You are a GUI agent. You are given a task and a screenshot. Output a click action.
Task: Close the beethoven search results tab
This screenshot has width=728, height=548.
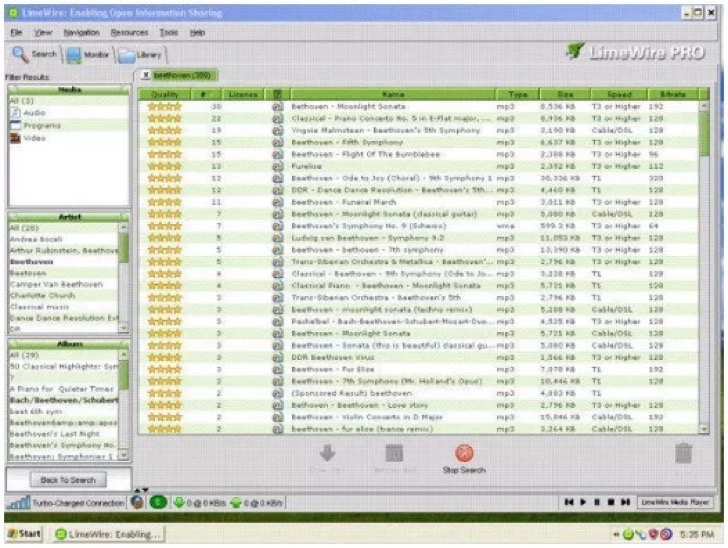[145, 75]
